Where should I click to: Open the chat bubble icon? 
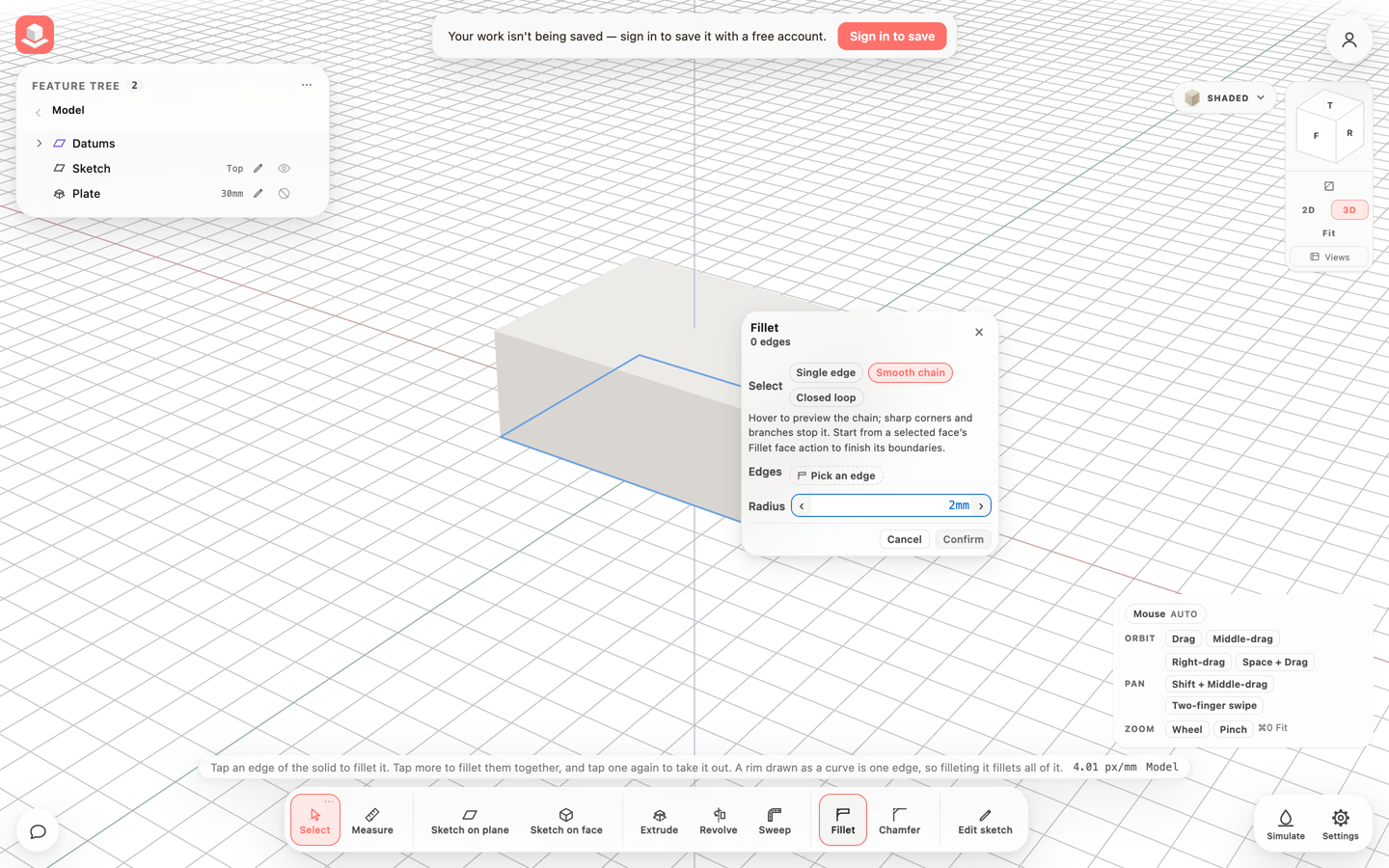click(38, 831)
